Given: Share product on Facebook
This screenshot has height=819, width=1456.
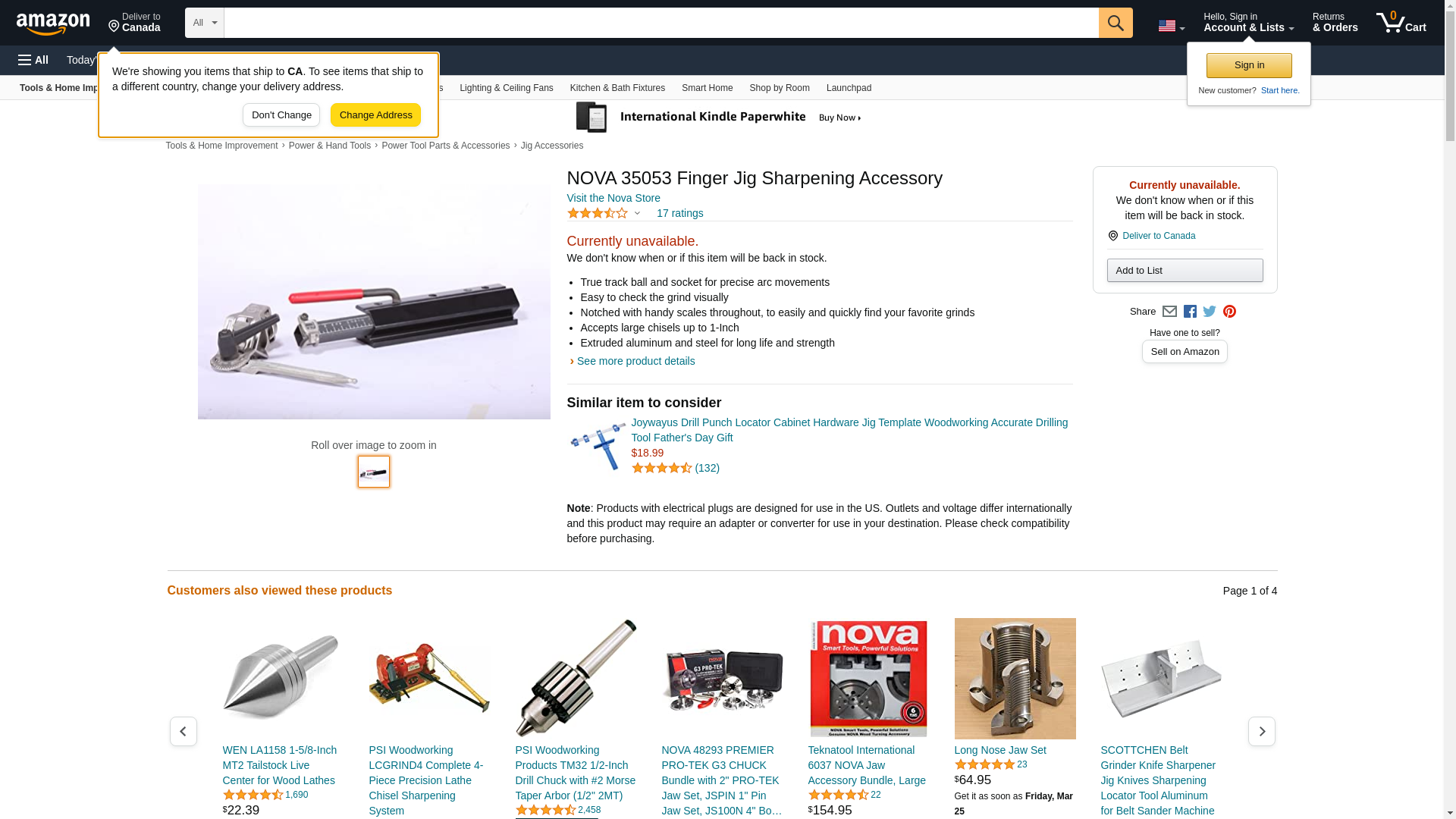Looking at the screenshot, I should [1190, 312].
